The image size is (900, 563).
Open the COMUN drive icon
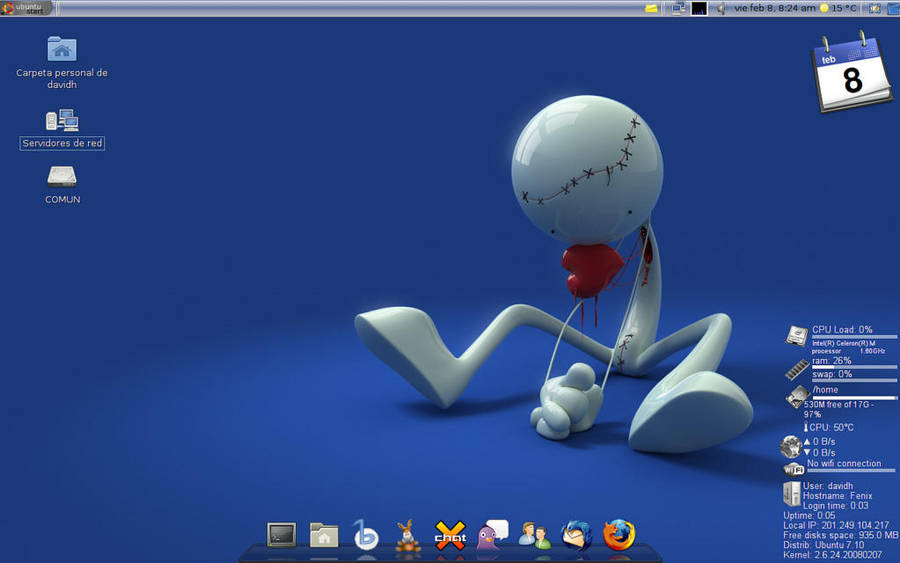click(62, 177)
